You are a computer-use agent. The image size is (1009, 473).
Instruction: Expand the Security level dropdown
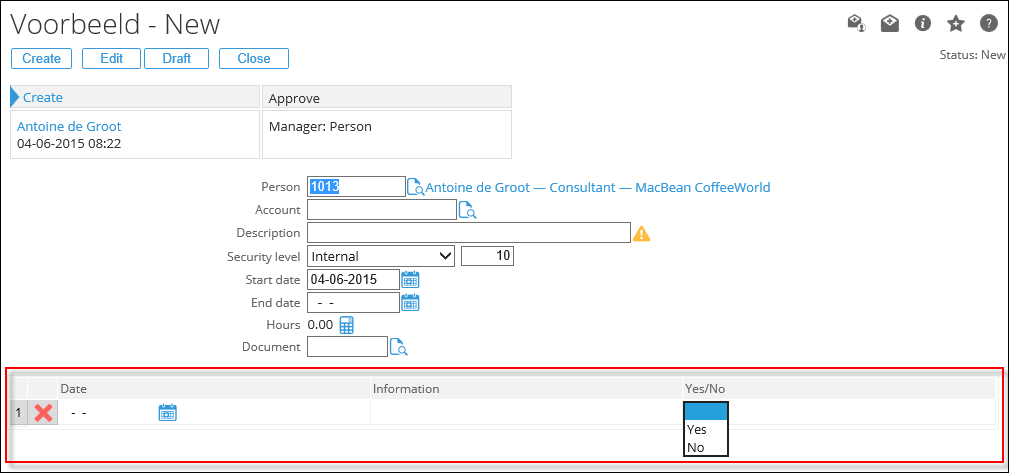pos(381,256)
